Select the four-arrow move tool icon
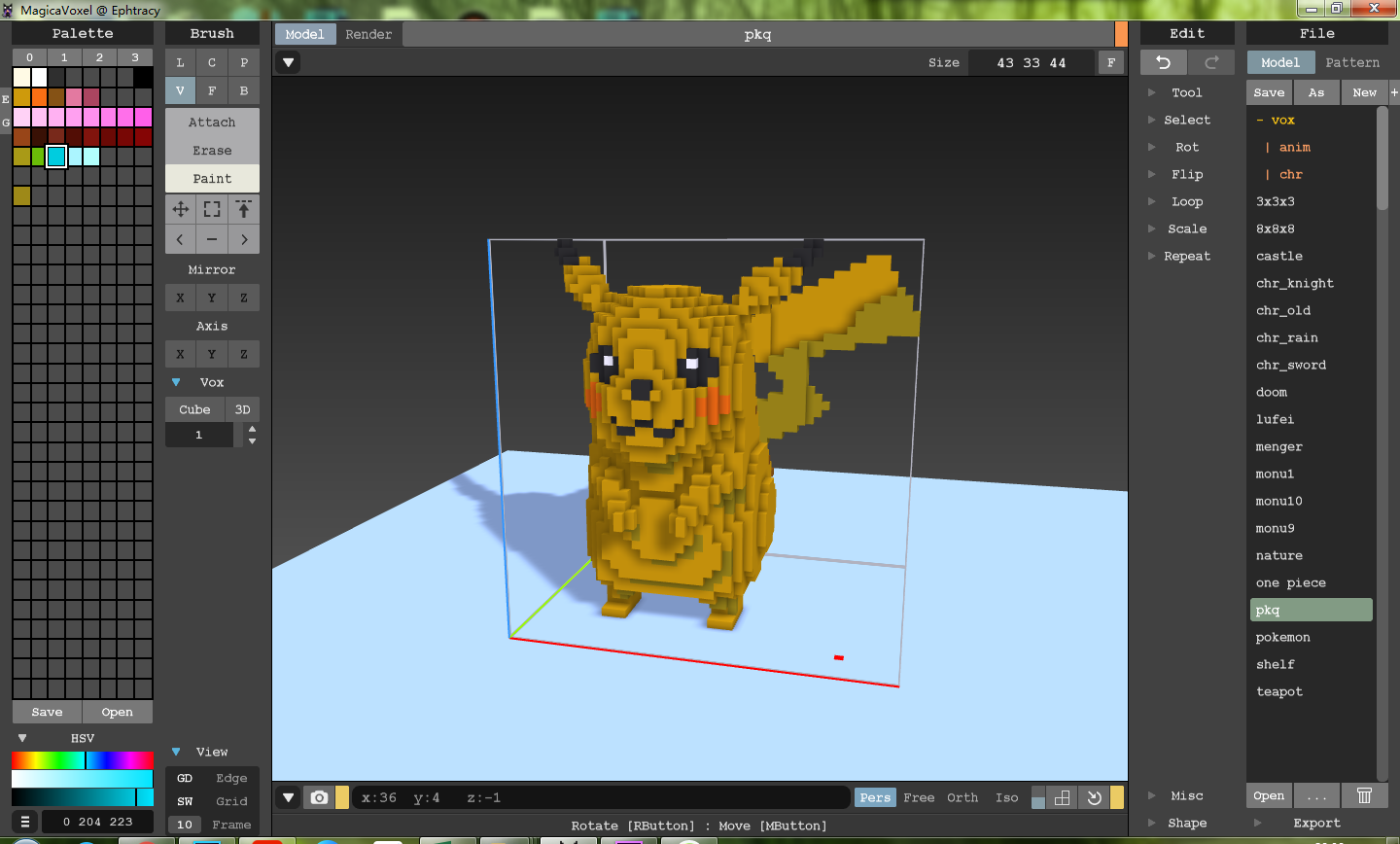Image resolution: width=1400 pixels, height=844 pixels. coord(181,209)
